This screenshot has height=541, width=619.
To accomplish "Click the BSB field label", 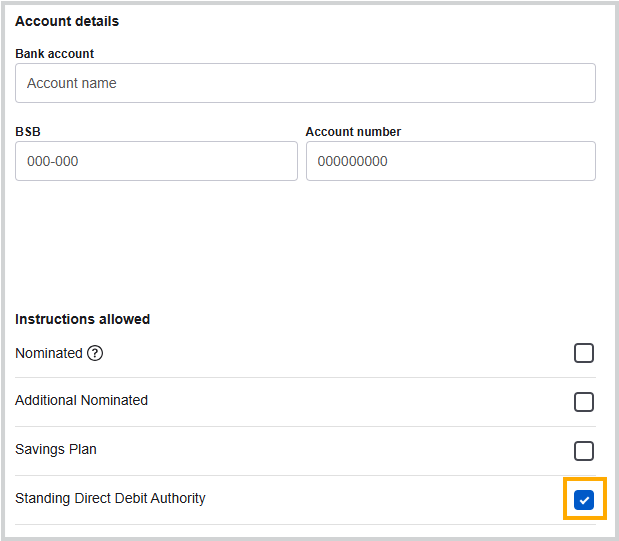I will click(x=28, y=131).
